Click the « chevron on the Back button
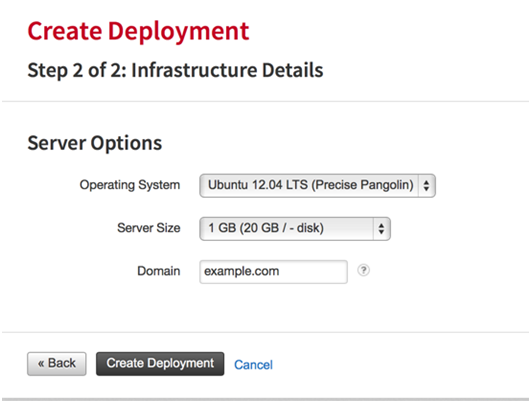Viewport: 531px width, 403px height. [x=41, y=364]
